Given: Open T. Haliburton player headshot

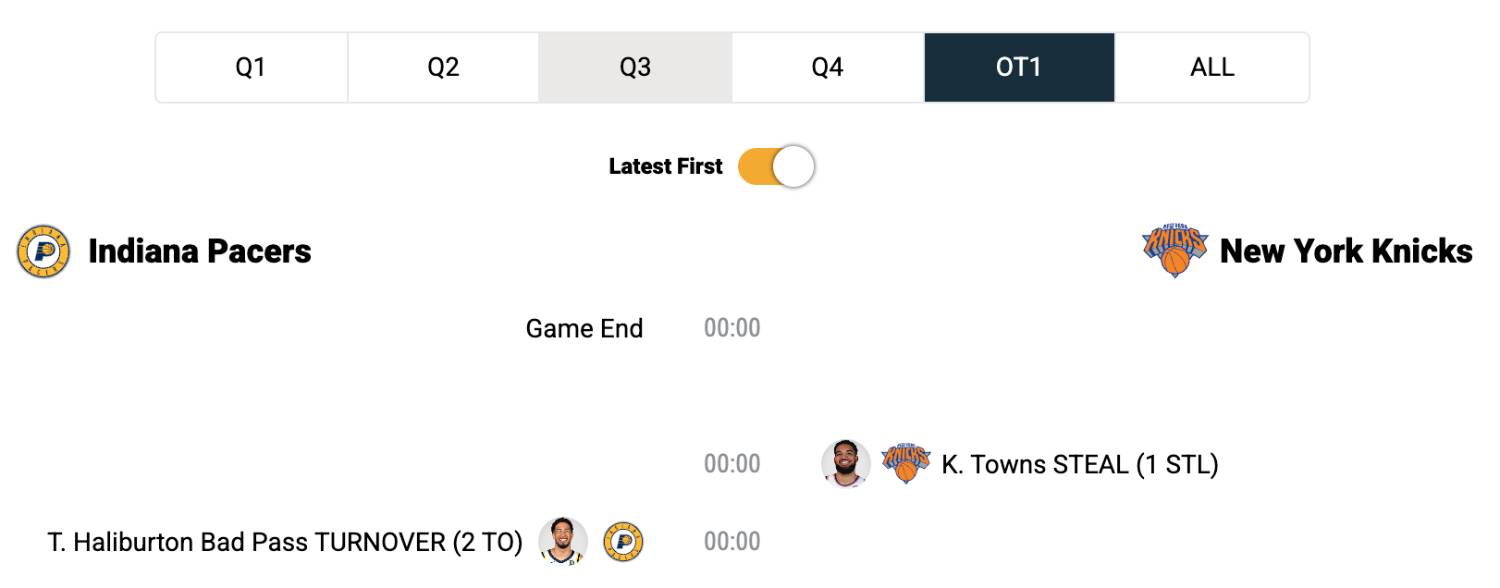Looking at the screenshot, I should pos(563,542).
